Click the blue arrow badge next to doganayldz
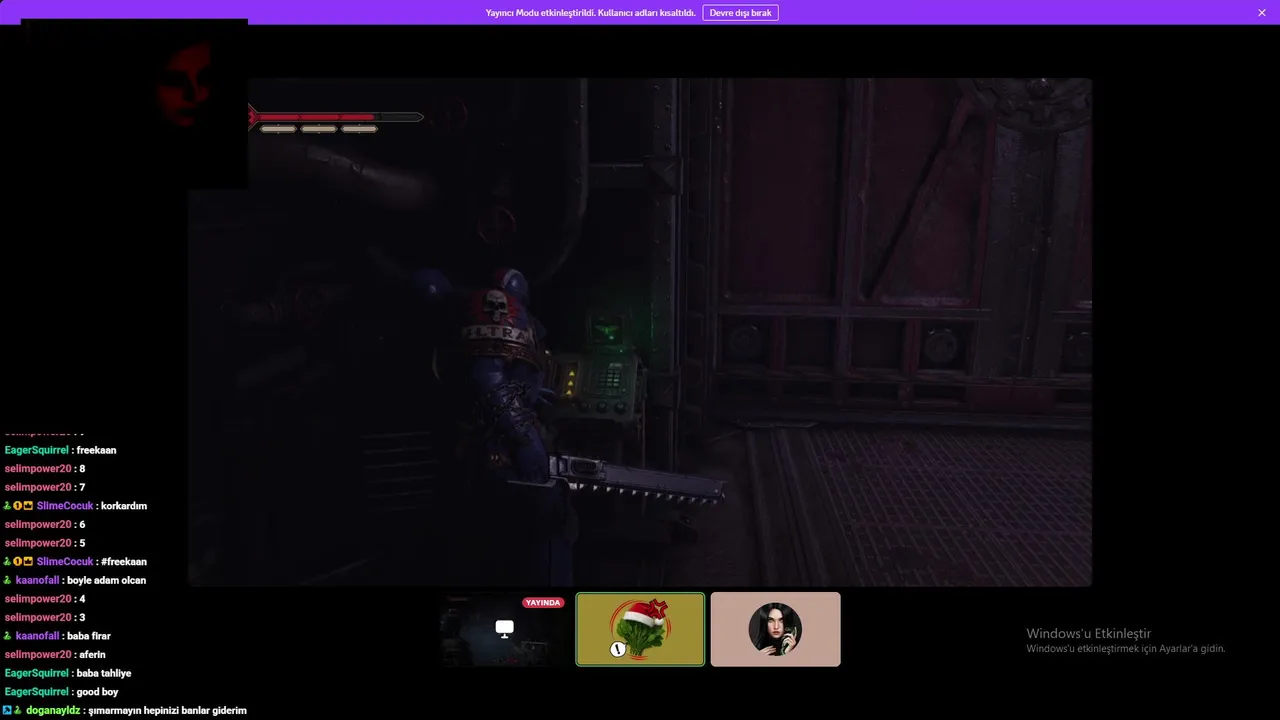The height and width of the screenshot is (720, 1280). point(7,711)
